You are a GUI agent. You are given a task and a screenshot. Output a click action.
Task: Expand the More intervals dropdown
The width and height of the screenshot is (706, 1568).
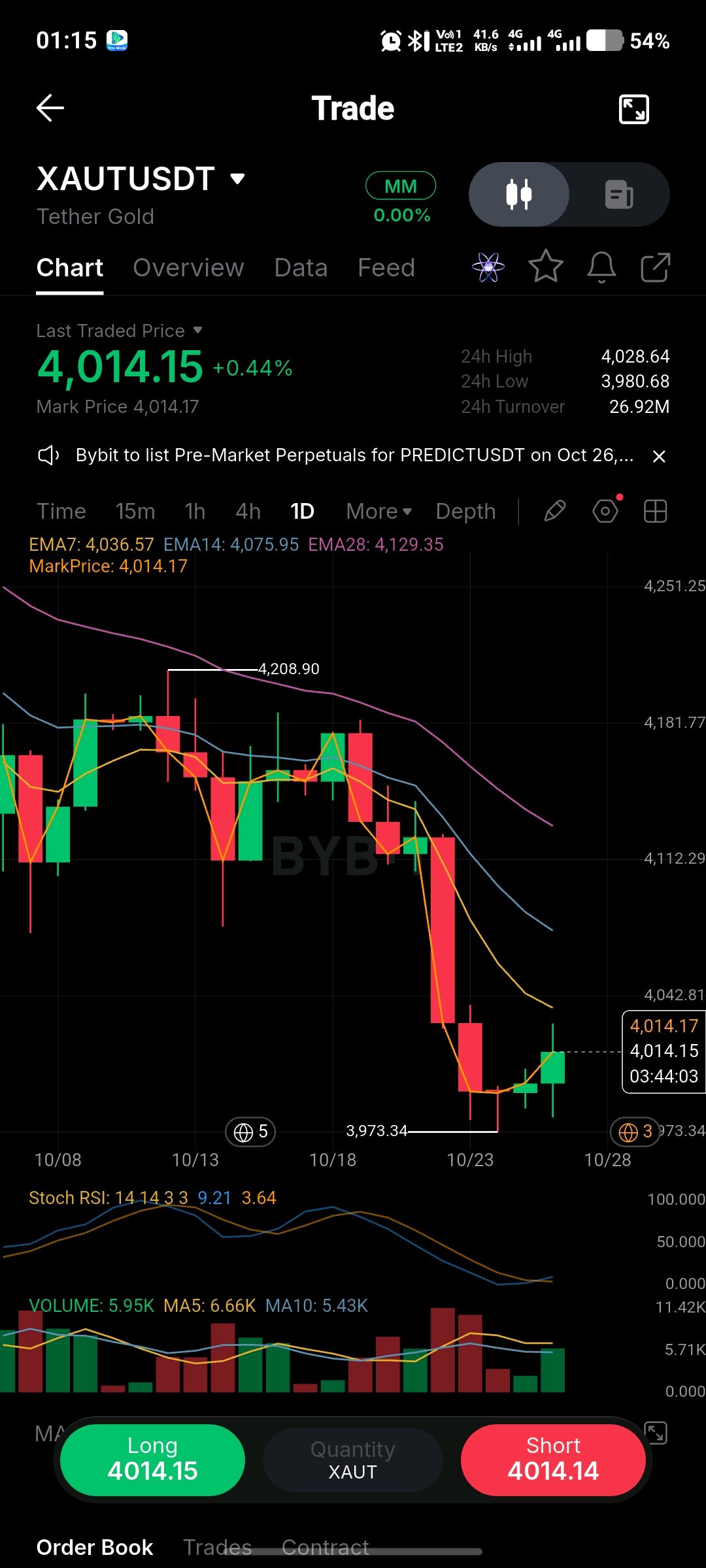[x=379, y=511]
